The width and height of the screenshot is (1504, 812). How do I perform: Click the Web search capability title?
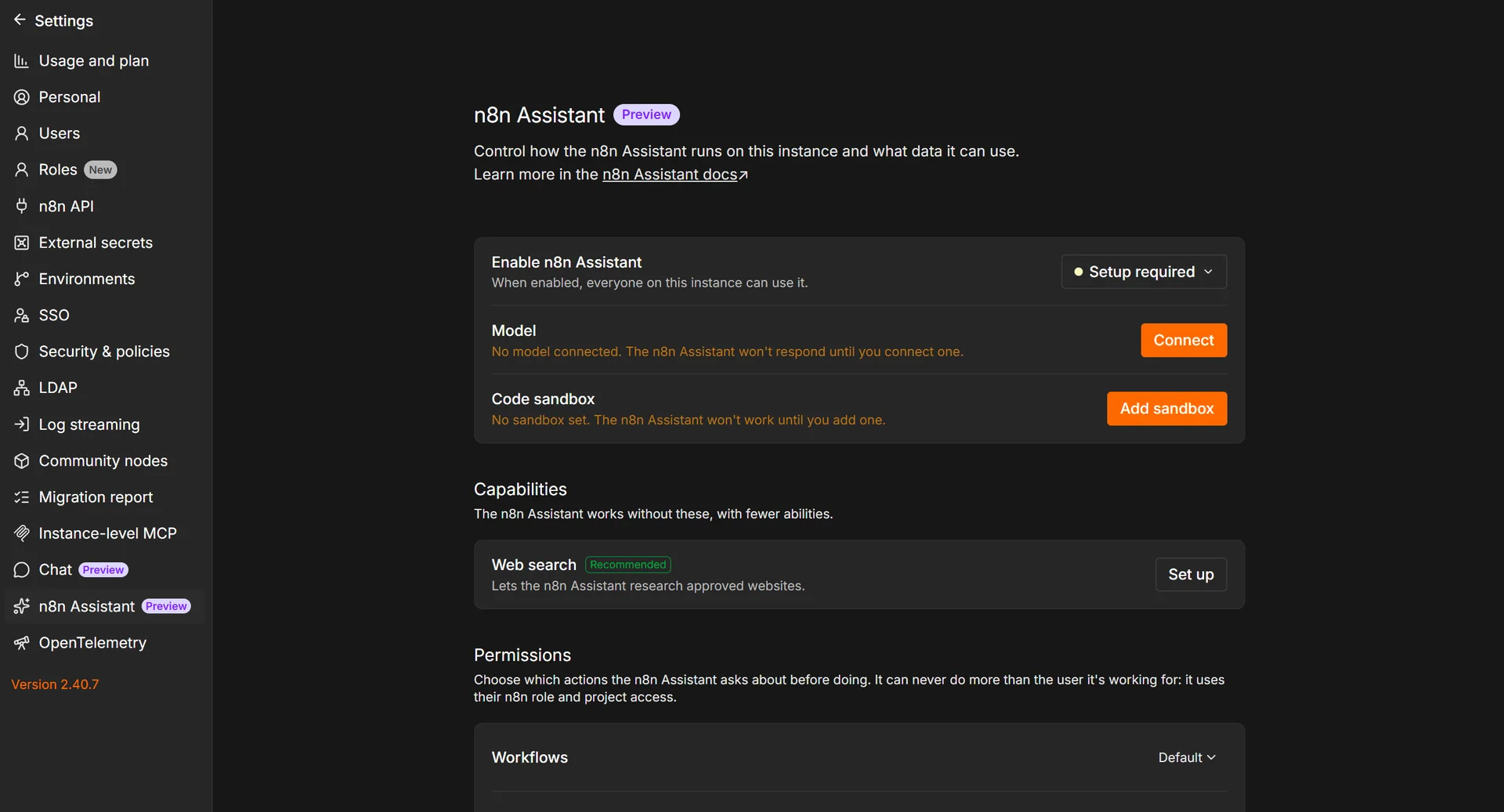[x=533, y=565]
